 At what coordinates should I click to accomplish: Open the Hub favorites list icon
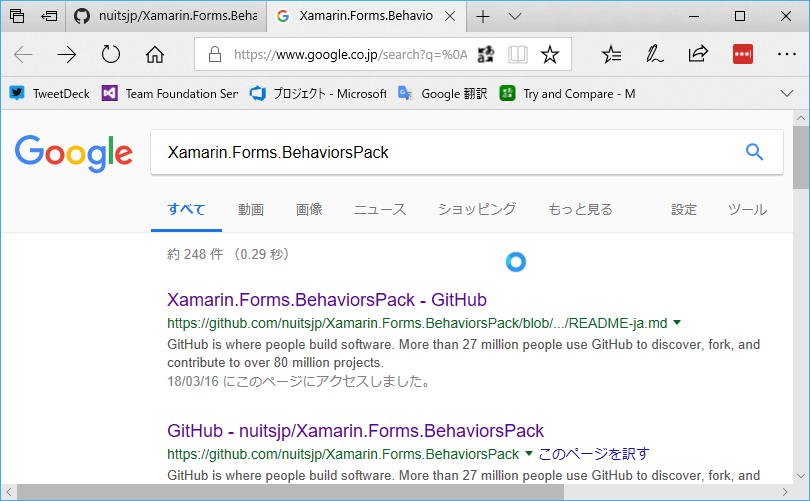[x=611, y=54]
